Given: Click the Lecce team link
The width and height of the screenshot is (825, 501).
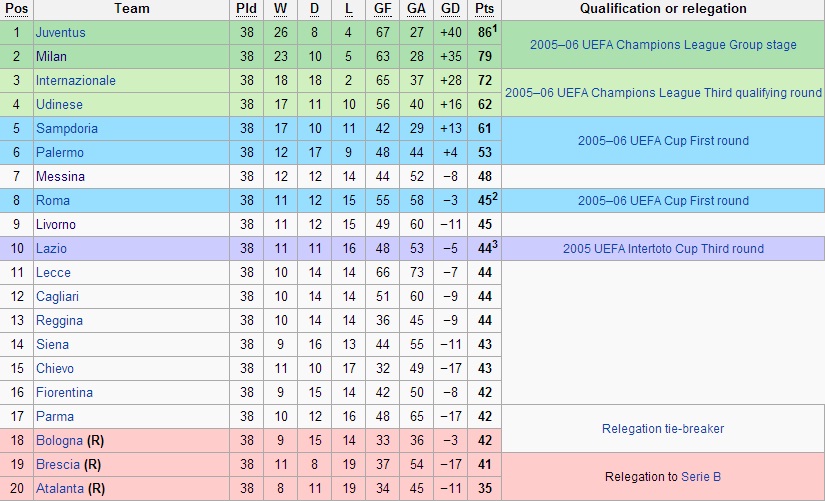Looking at the screenshot, I should click(53, 272).
